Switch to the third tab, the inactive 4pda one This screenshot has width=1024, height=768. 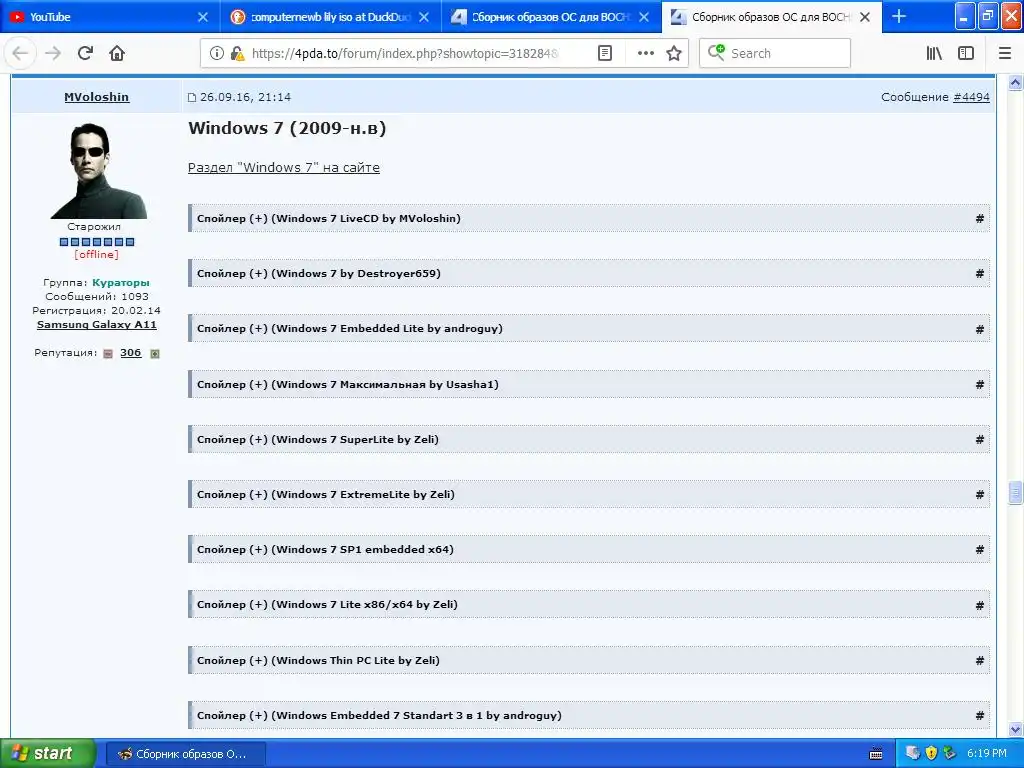tap(551, 17)
